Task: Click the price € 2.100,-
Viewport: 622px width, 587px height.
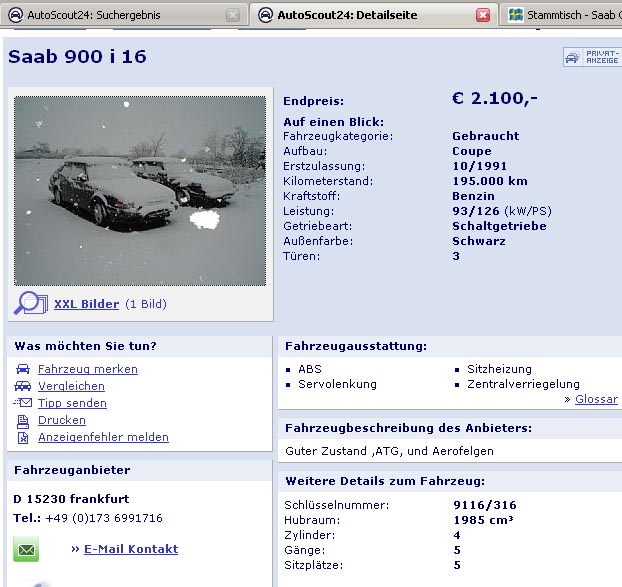Action: [495, 98]
